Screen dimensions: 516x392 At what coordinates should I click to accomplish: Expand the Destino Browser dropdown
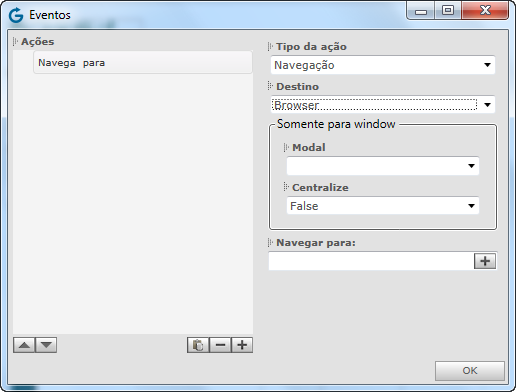(383, 105)
